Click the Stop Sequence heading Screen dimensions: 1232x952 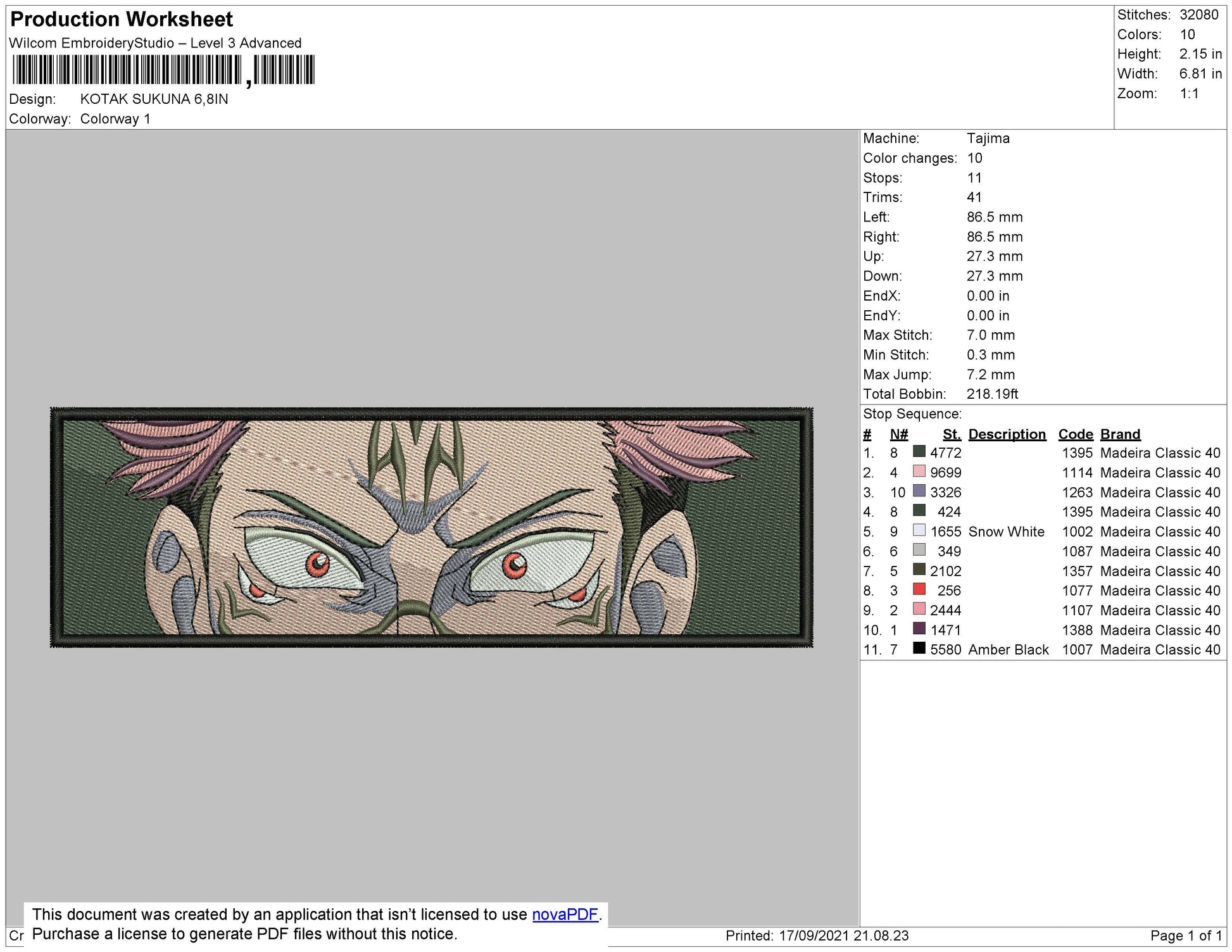click(912, 414)
